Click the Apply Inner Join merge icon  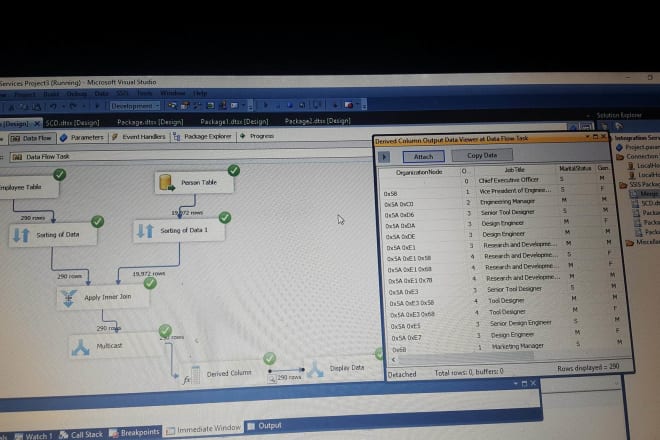(x=69, y=298)
